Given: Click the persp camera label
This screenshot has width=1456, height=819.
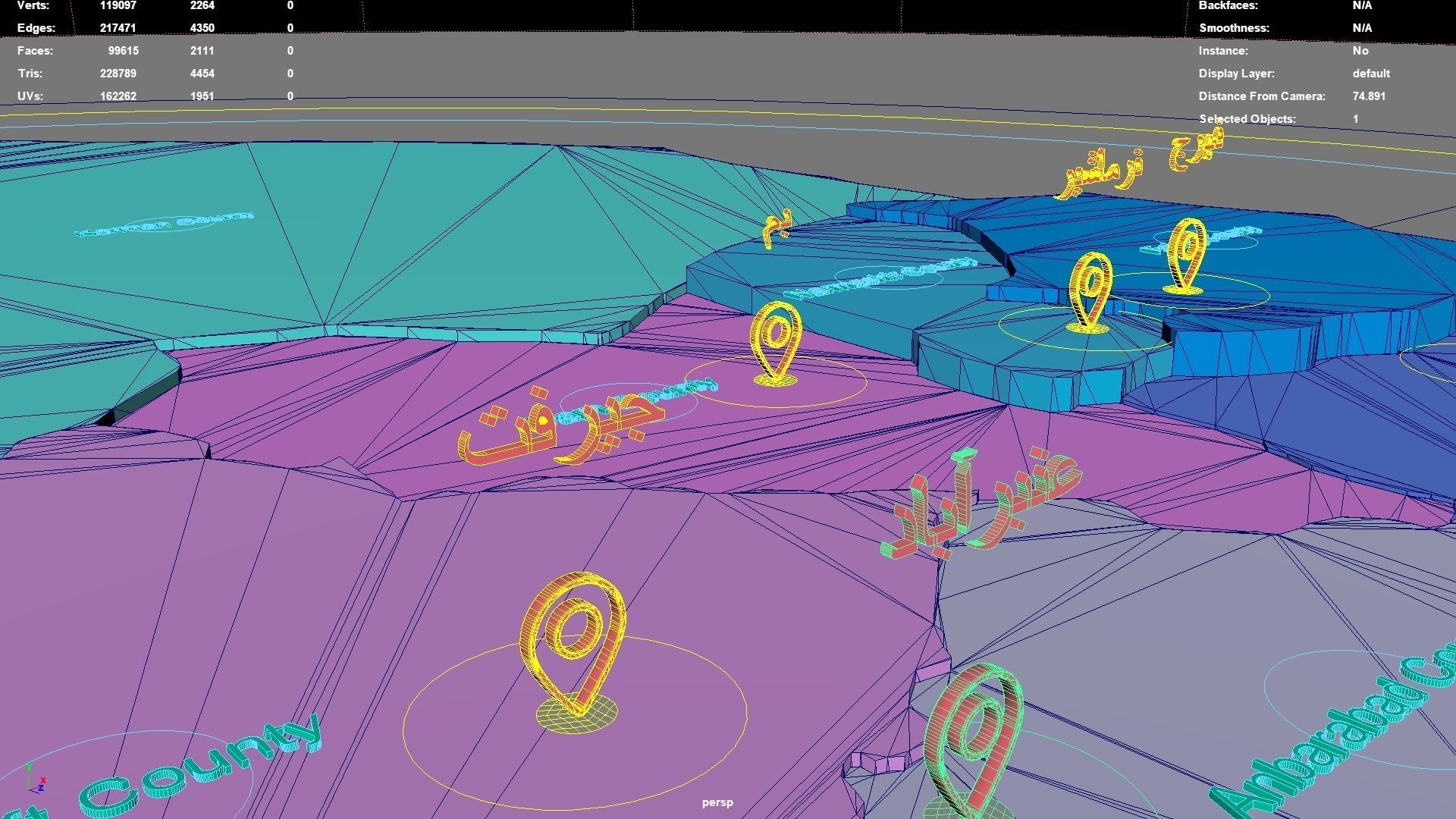Looking at the screenshot, I should (x=717, y=802).
